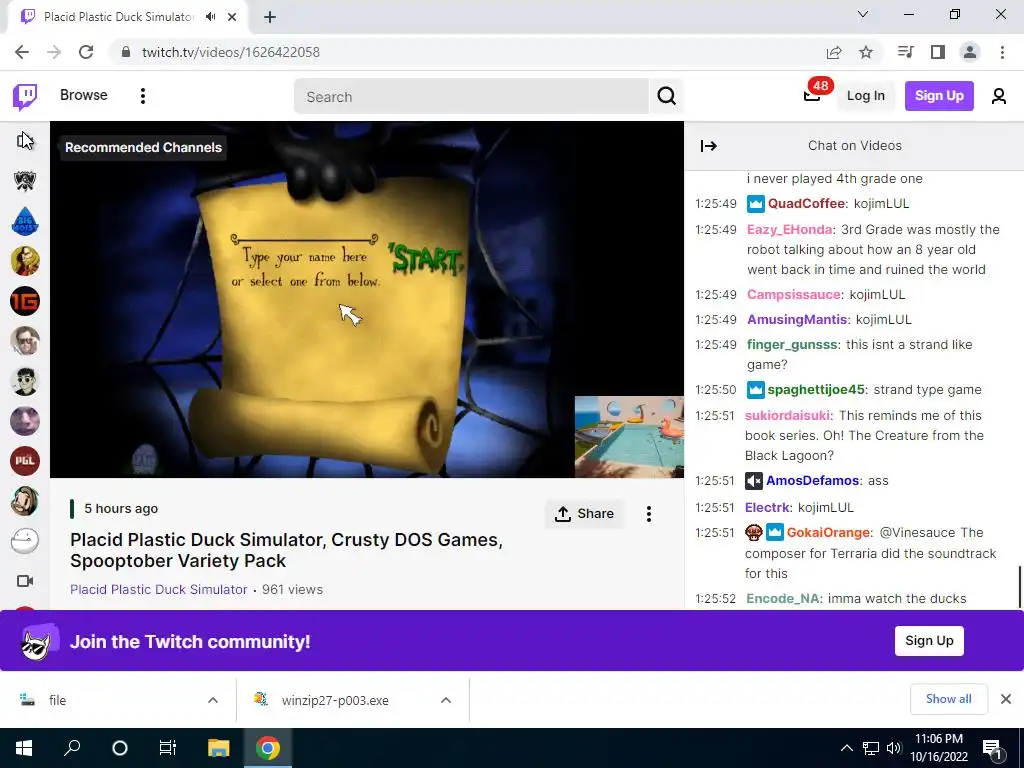Click the volume icon in system tray
Image resolution: width=1024 pixels, height=768 pixels.
click(x=893, y=748)
